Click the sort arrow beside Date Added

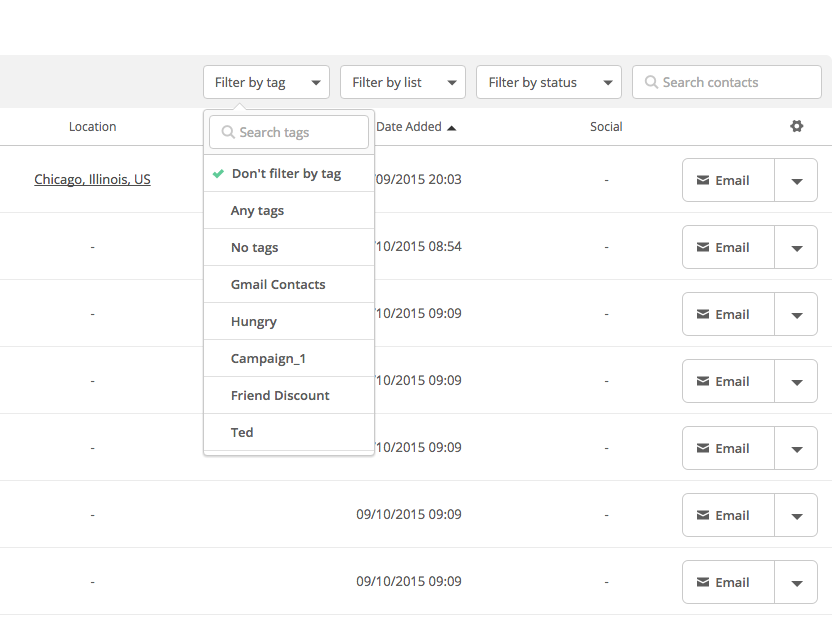pyautogui.click(x=452, y=128)
